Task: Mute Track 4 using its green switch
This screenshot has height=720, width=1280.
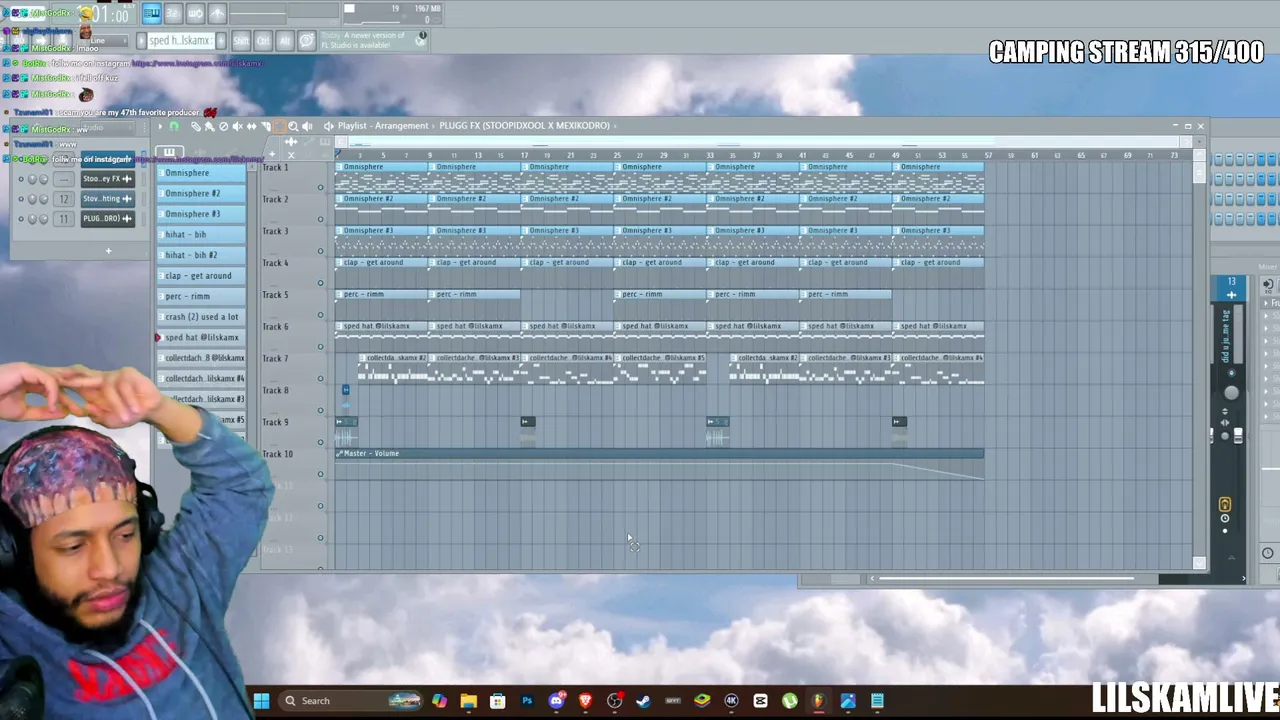Action: [x=321, y=283]
